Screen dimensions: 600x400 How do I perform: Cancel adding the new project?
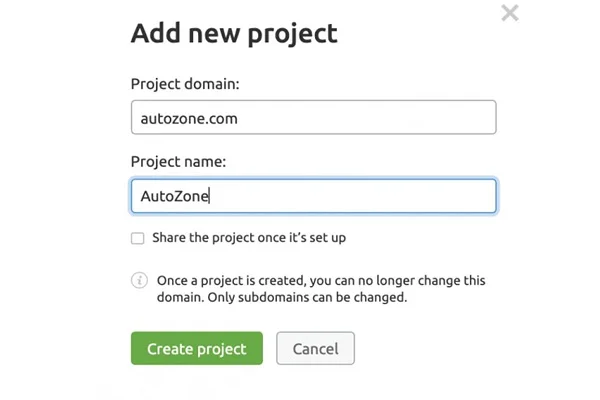315,349
